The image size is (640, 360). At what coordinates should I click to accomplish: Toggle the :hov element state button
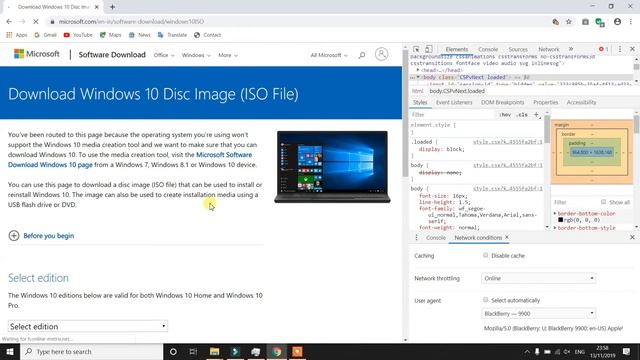tap(505, 115)
